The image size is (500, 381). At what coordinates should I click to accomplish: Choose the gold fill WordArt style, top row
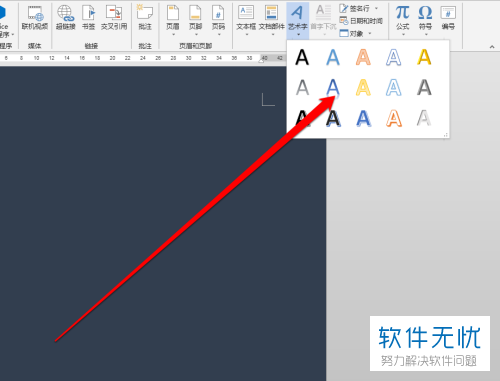point(424,57)
